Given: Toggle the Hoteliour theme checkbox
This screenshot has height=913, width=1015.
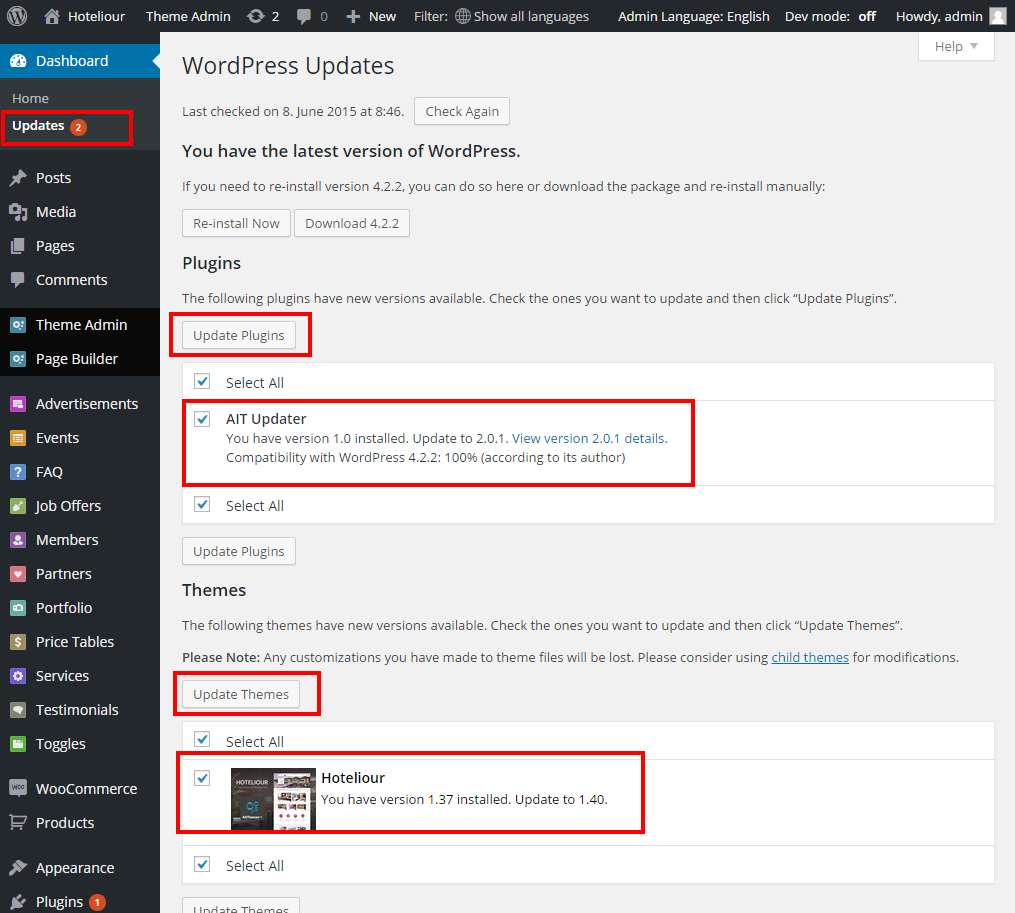Looking at the screenshot, I should pyautogui.click(x=203, y=778).
